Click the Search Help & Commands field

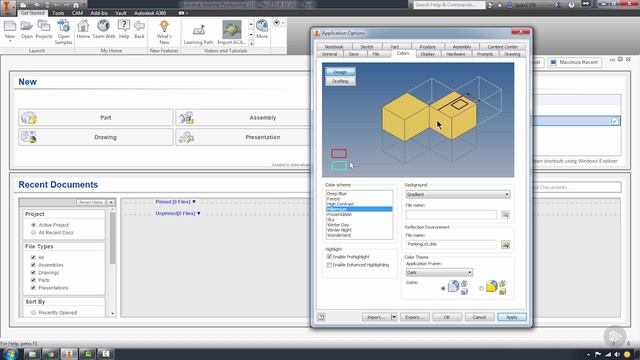pos(448,5)
